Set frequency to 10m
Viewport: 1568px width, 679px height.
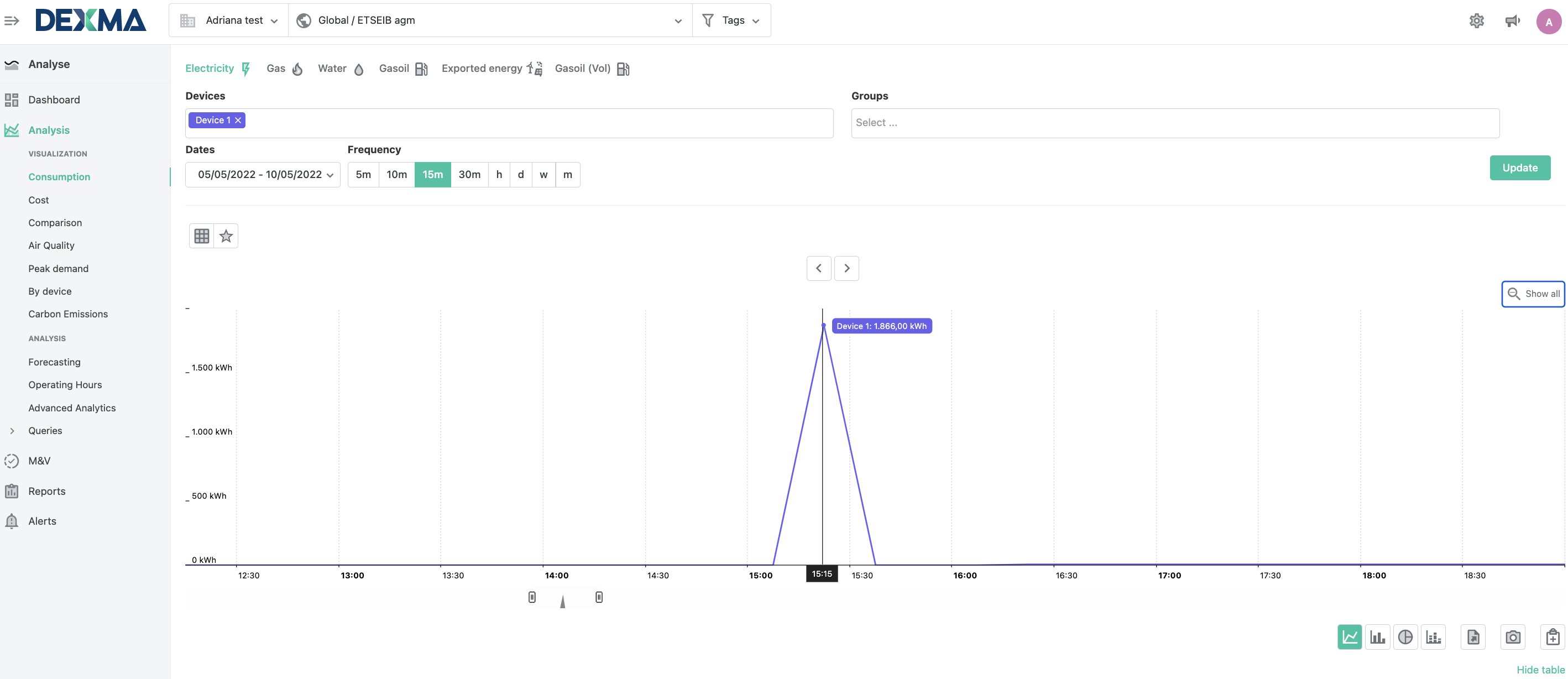[x=396, y=174]
